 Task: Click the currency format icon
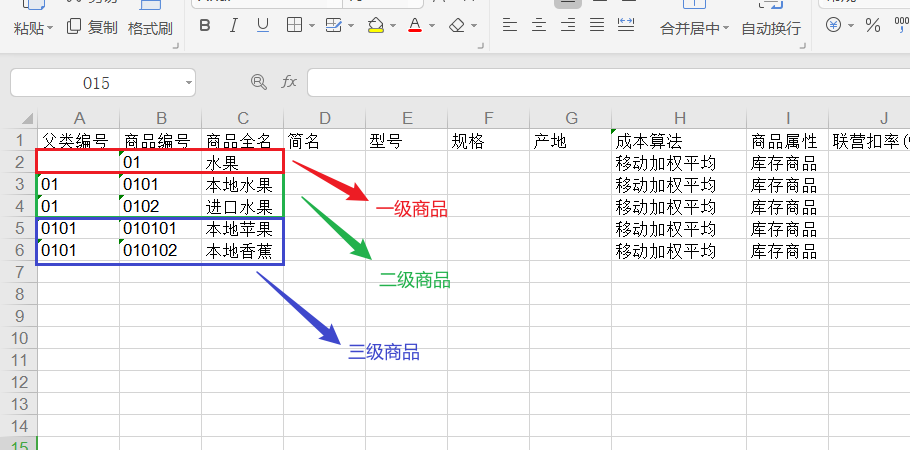[833, 25]
